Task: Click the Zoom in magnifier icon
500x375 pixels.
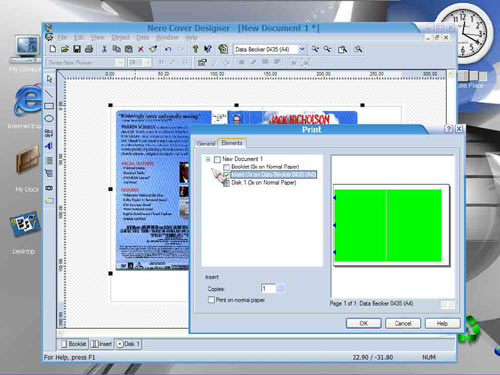Action: [x=315, y=49]
